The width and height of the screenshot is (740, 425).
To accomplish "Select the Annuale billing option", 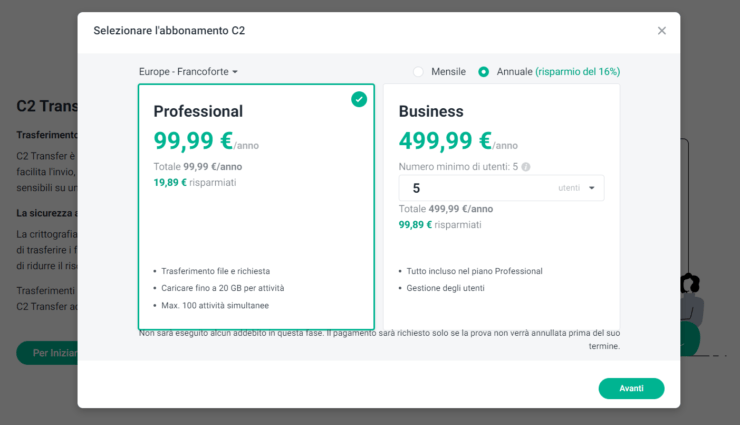I will pos(484,72).
